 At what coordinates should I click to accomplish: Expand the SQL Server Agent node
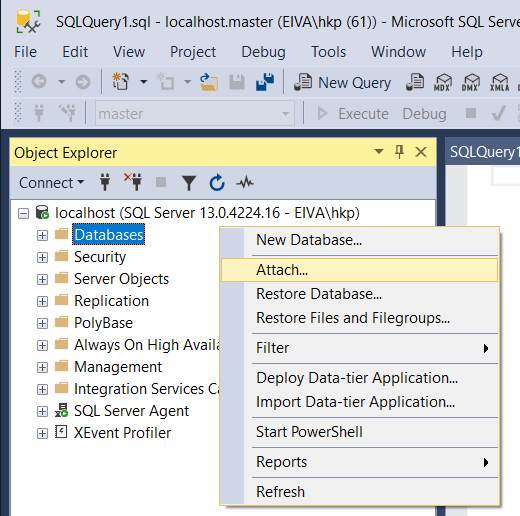tap(42, 411)
